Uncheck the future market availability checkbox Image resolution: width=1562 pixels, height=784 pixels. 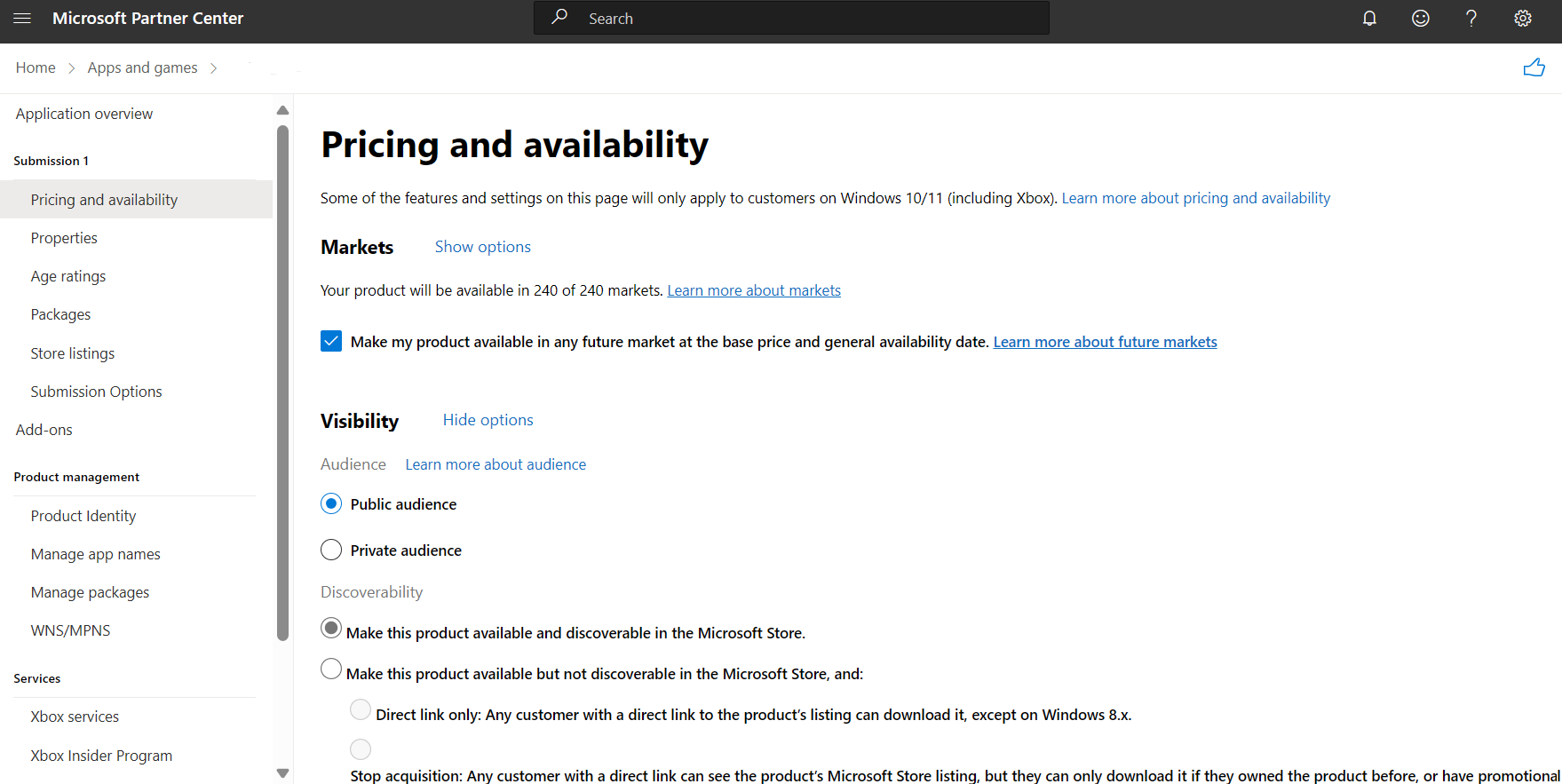click(331, 341)
